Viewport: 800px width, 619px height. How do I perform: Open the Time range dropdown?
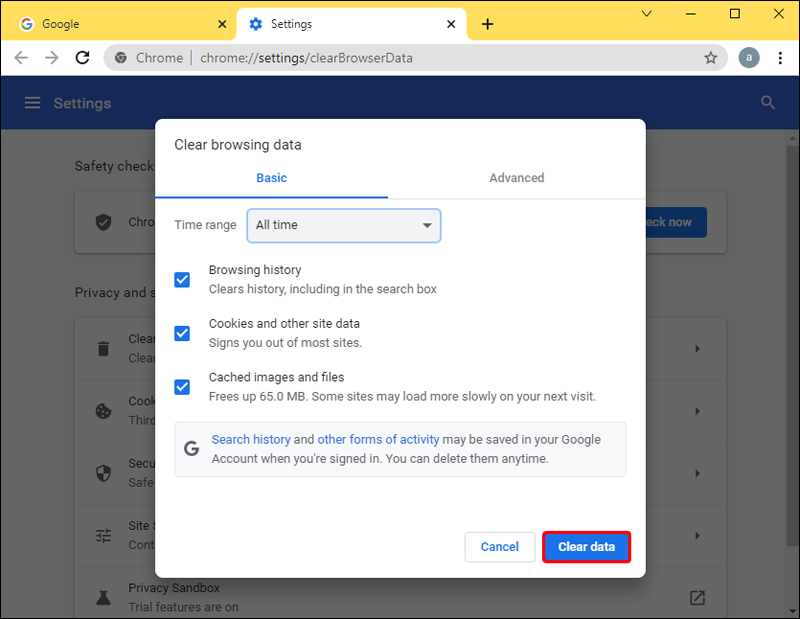click(x=343, y=225)
